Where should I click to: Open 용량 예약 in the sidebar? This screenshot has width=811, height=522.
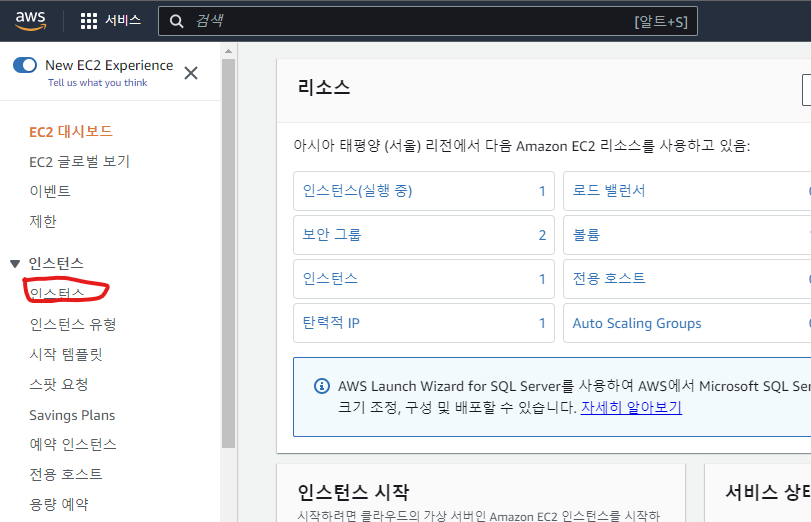click(58, 504)
